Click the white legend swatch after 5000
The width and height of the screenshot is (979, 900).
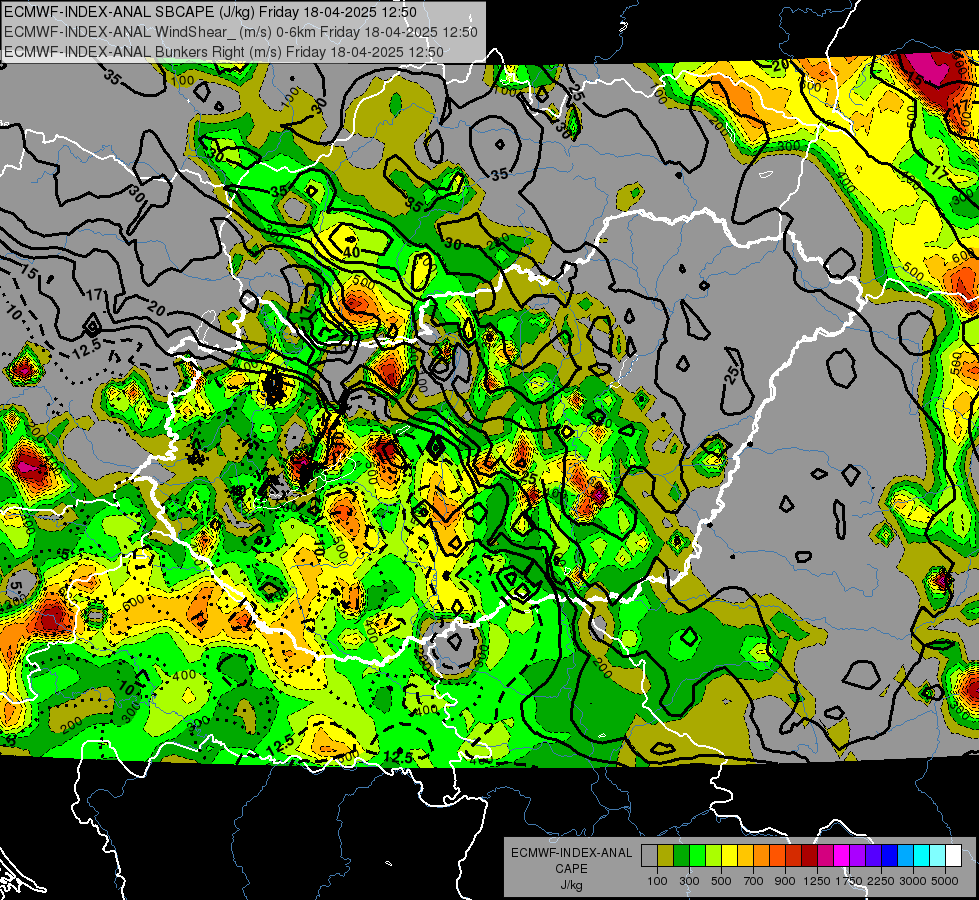coord(954,856)
